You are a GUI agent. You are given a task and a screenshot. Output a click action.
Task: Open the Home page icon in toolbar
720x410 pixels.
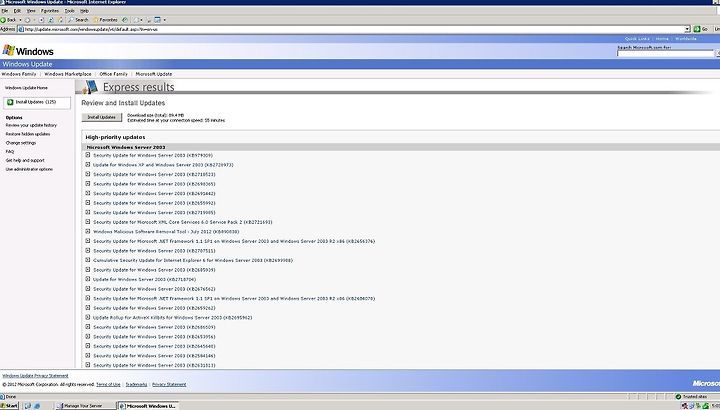click(60, 20)
